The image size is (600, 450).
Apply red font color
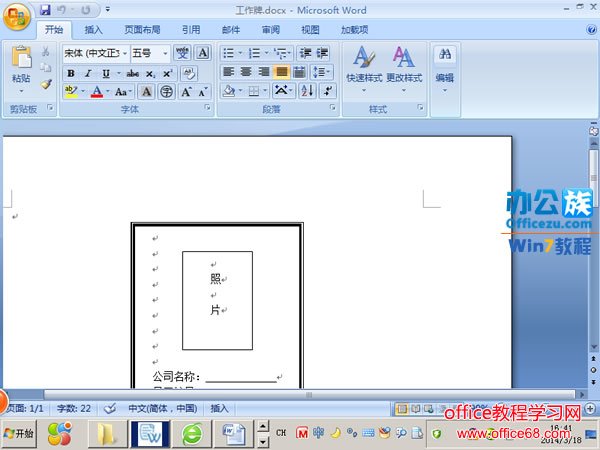coord(97,91)
